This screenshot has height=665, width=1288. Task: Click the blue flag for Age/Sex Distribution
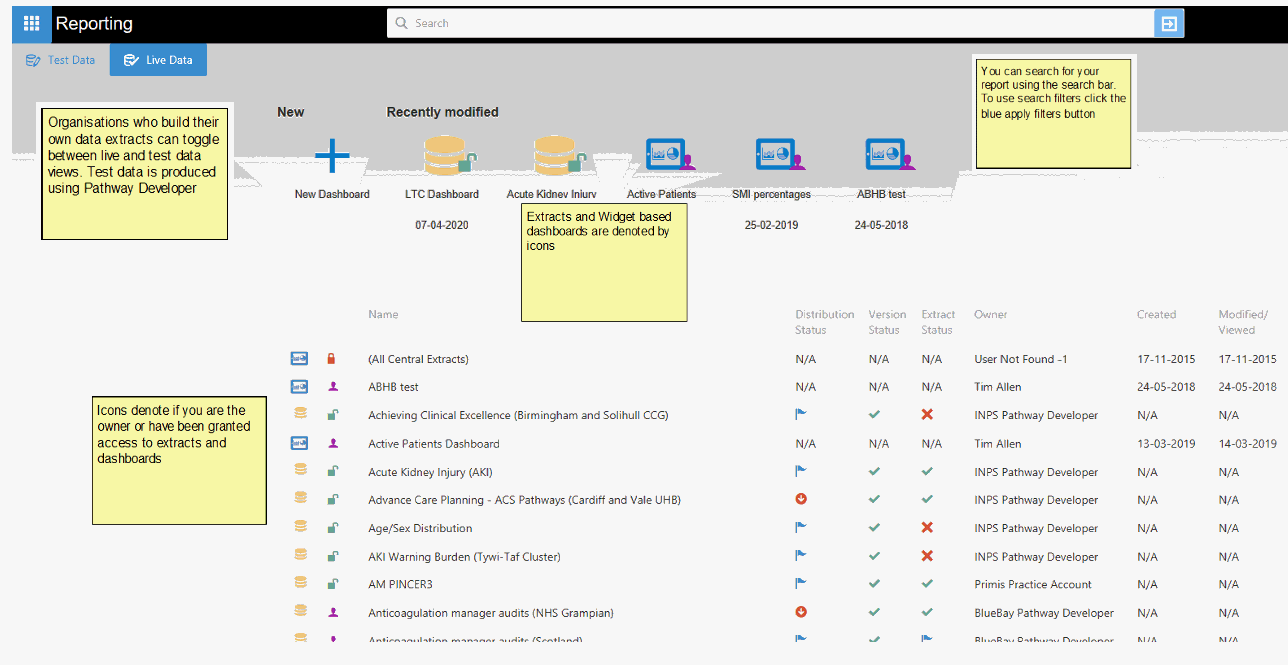[801, 528]
